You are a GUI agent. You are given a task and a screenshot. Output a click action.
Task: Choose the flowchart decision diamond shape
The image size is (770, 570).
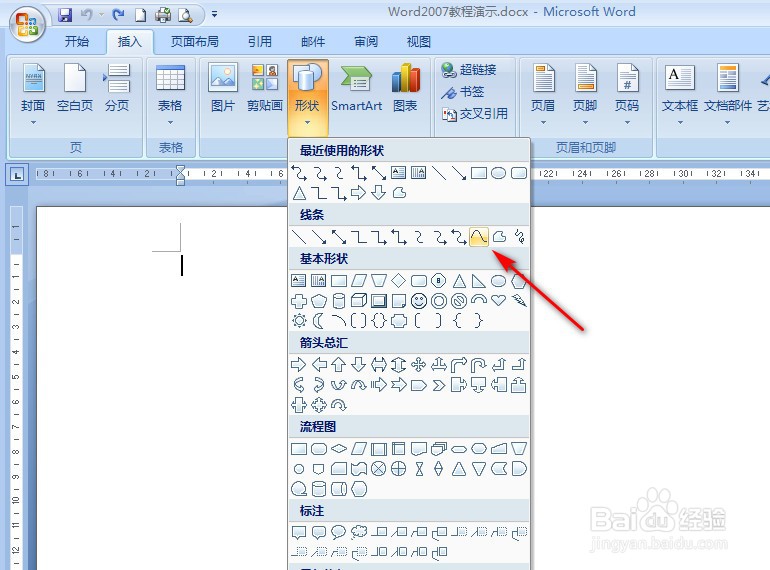(x=339, y=449)
